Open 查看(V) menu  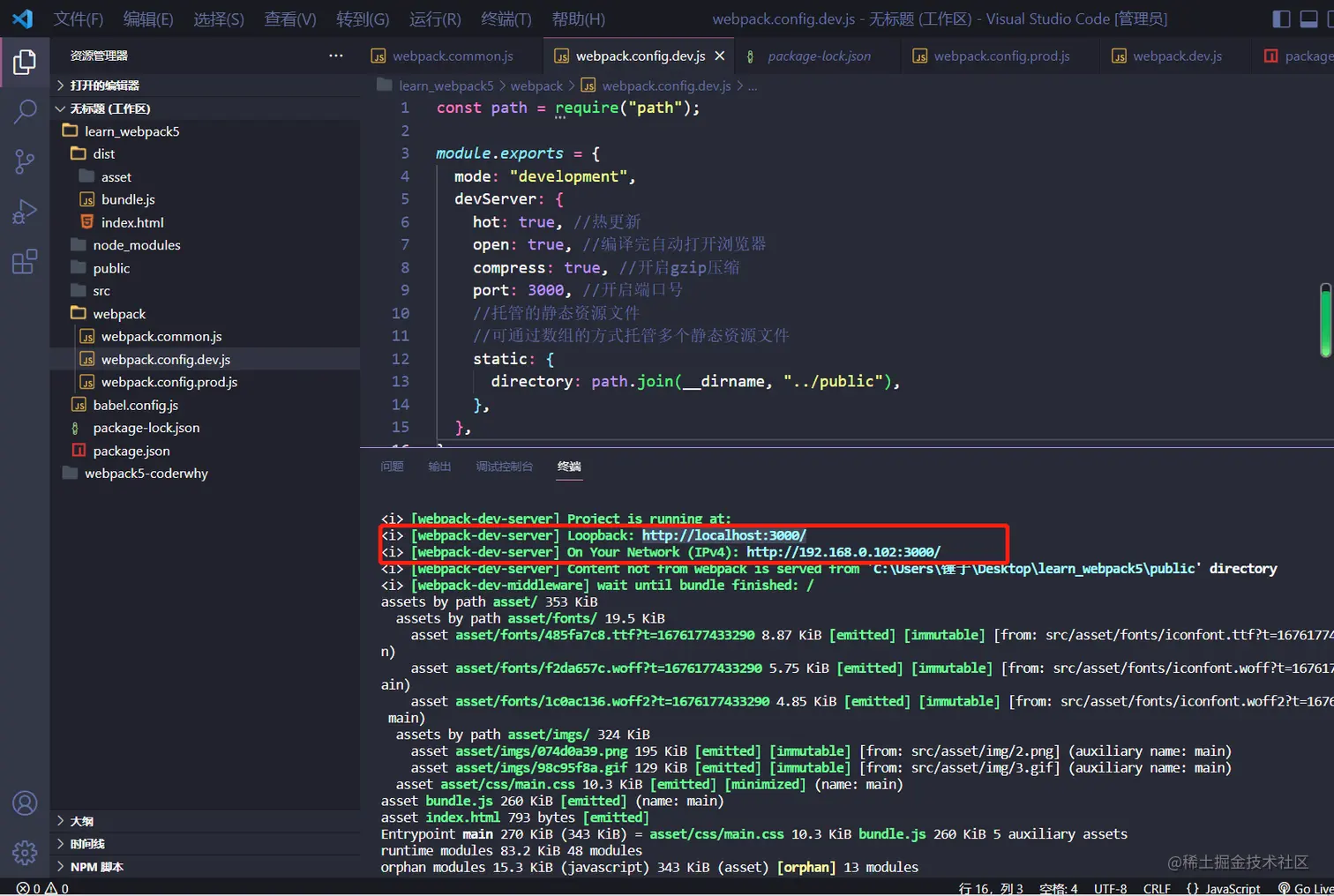pyautogui.click(x=290, y=19)
